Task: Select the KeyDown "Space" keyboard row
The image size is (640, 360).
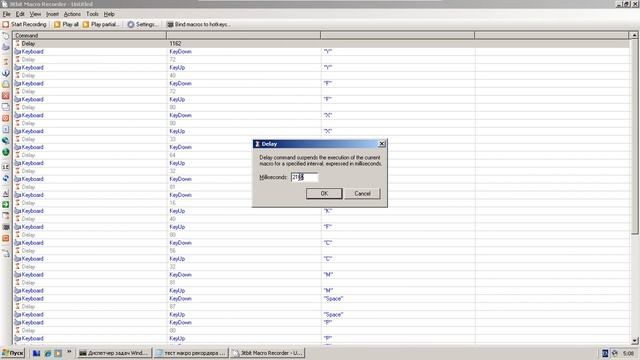Action: pos(321,298)
